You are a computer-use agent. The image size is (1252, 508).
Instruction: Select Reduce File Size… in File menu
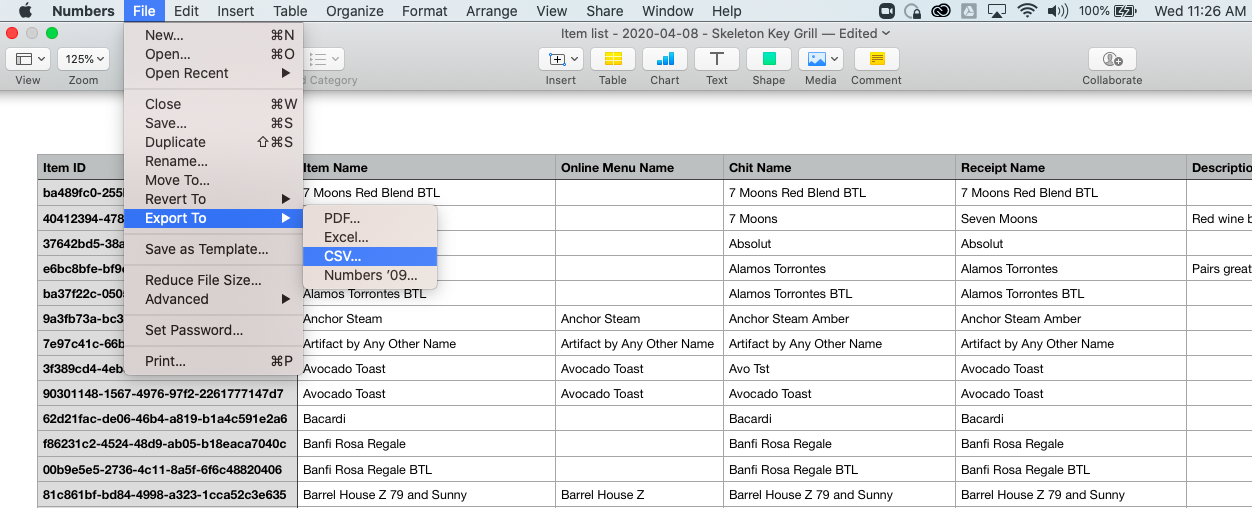(x=203, y=280)
